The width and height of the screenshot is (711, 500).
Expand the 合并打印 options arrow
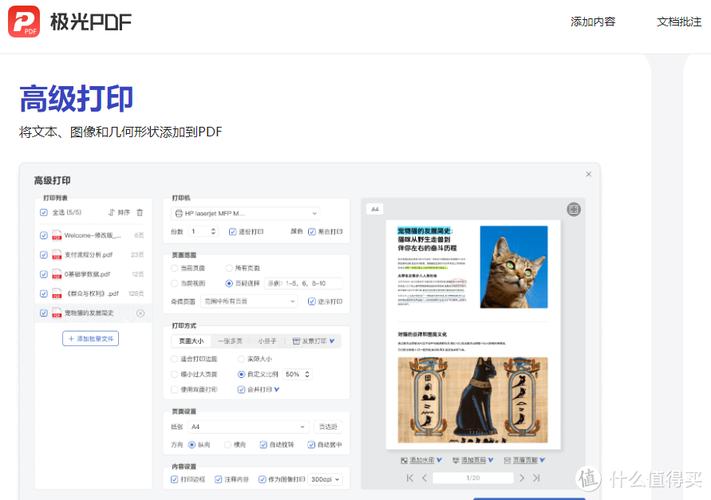pos(277,389)
